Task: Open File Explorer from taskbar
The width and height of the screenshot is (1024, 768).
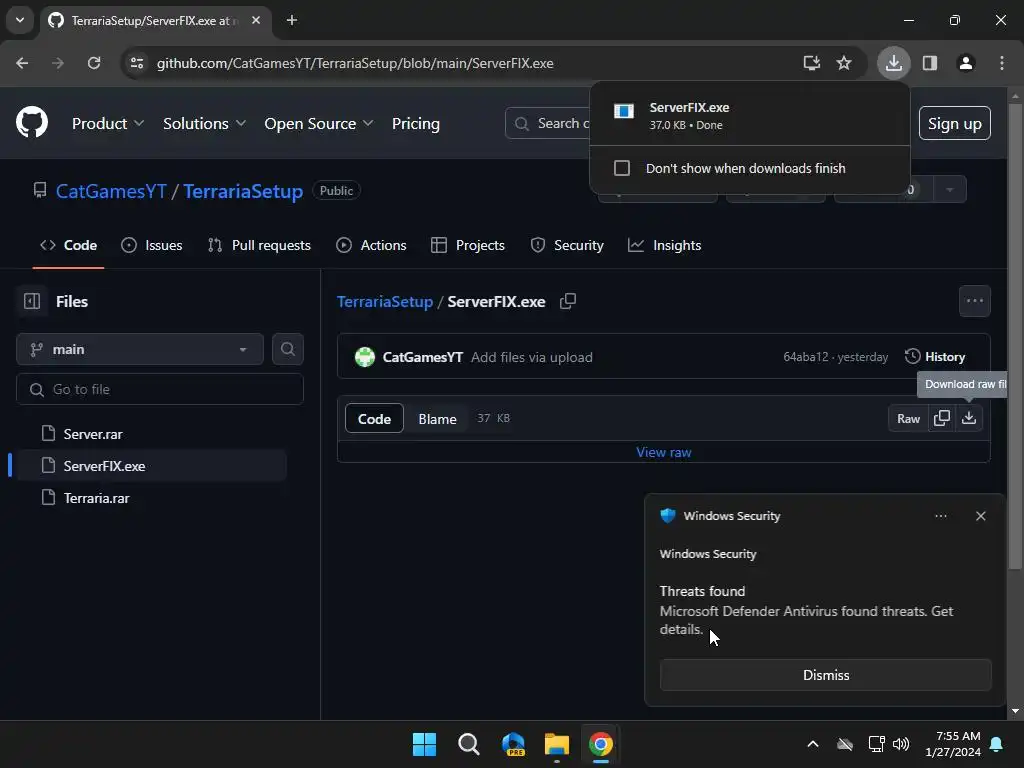Action: (x=556, y=744)
